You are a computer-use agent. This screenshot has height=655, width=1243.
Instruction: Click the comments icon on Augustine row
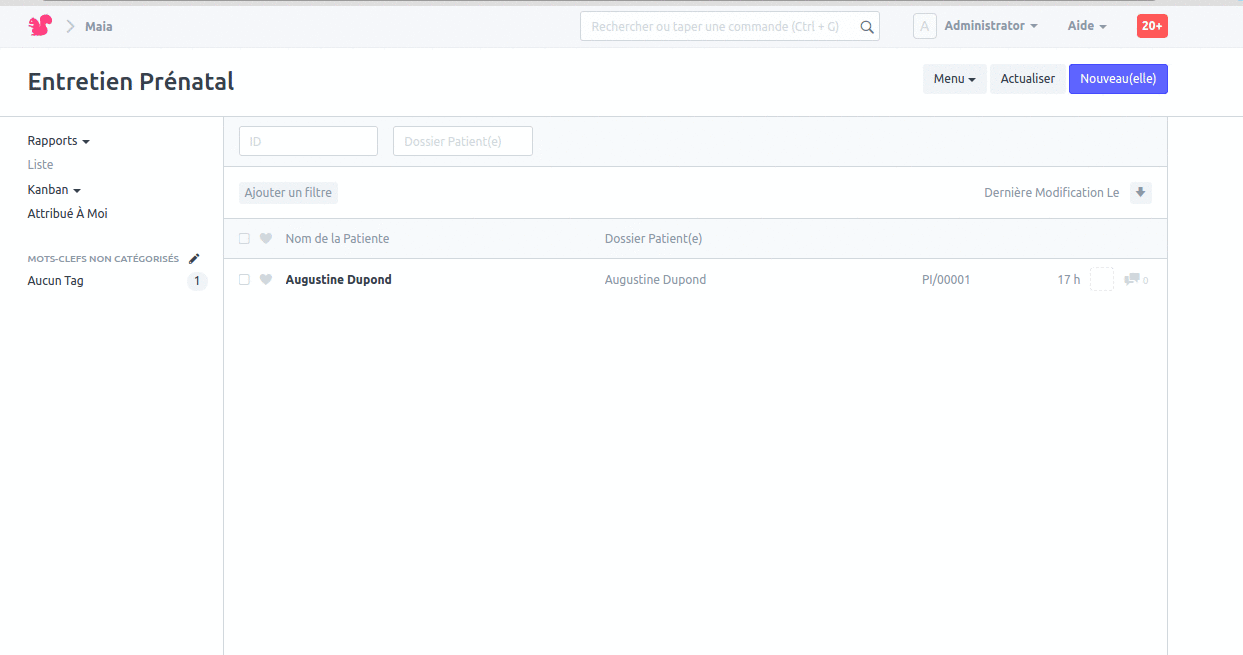click(x=1132, y=280)
